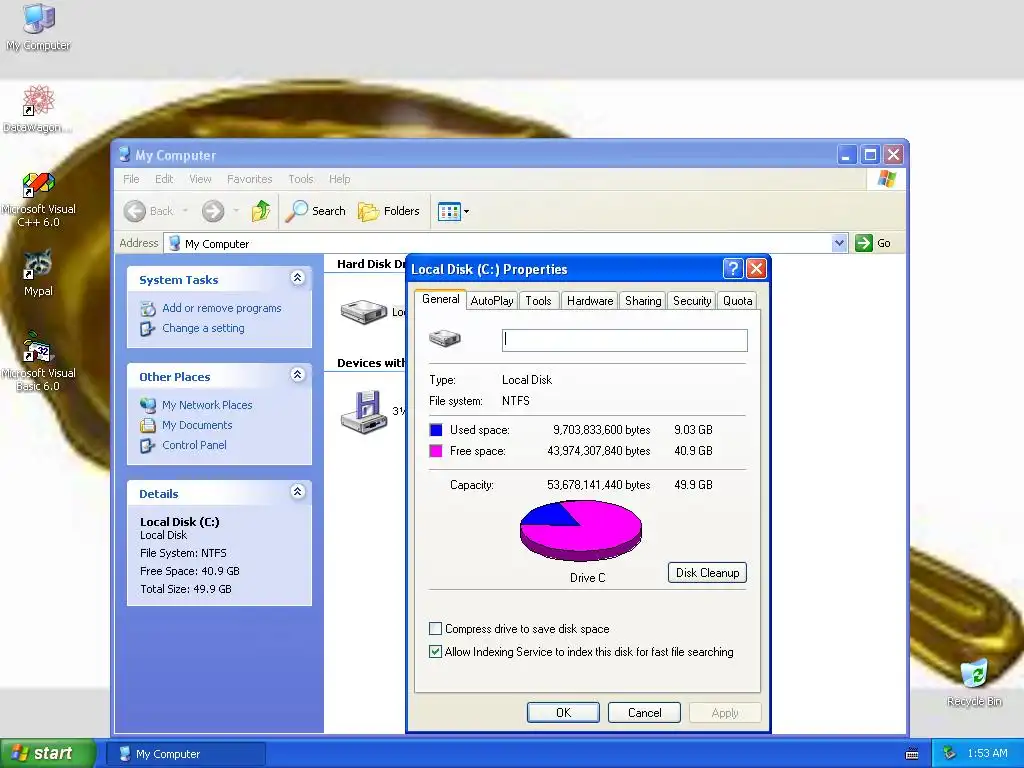
Task: Click the Back arrow in My Computer
Action: pos(135,211)
